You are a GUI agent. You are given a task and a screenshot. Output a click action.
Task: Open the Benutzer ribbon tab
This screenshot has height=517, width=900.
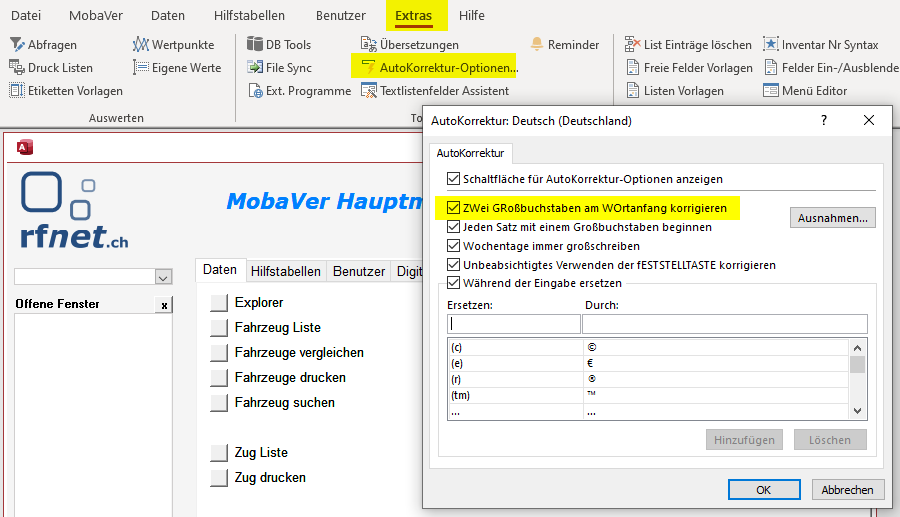tap(340, 15)
